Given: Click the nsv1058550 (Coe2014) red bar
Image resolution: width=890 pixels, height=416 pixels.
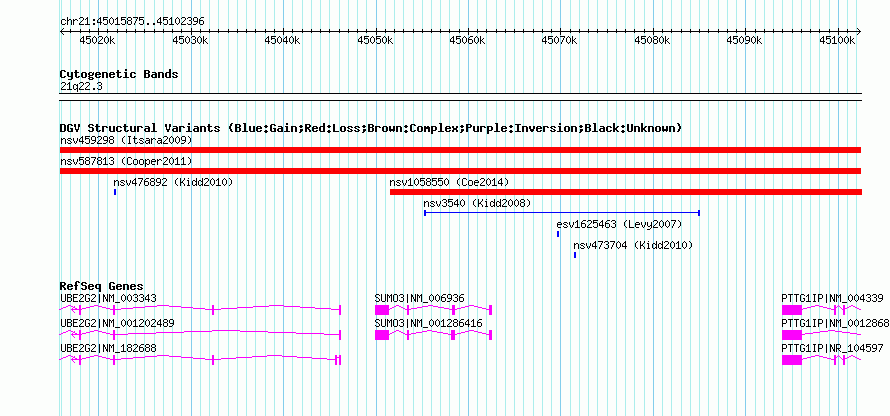Looking at the screenshot, I should point(625,192).
